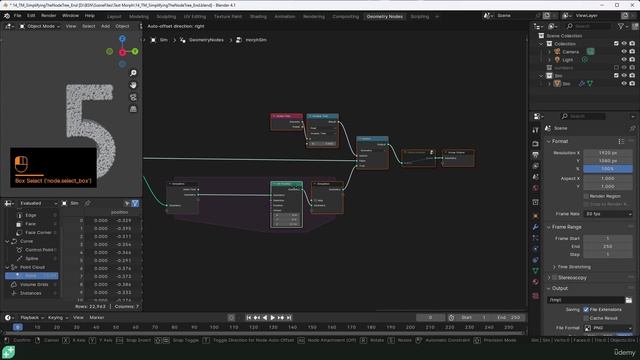Toggle camera view icon in 3D viewport
The image size is (640, 360).
(133, 97)
